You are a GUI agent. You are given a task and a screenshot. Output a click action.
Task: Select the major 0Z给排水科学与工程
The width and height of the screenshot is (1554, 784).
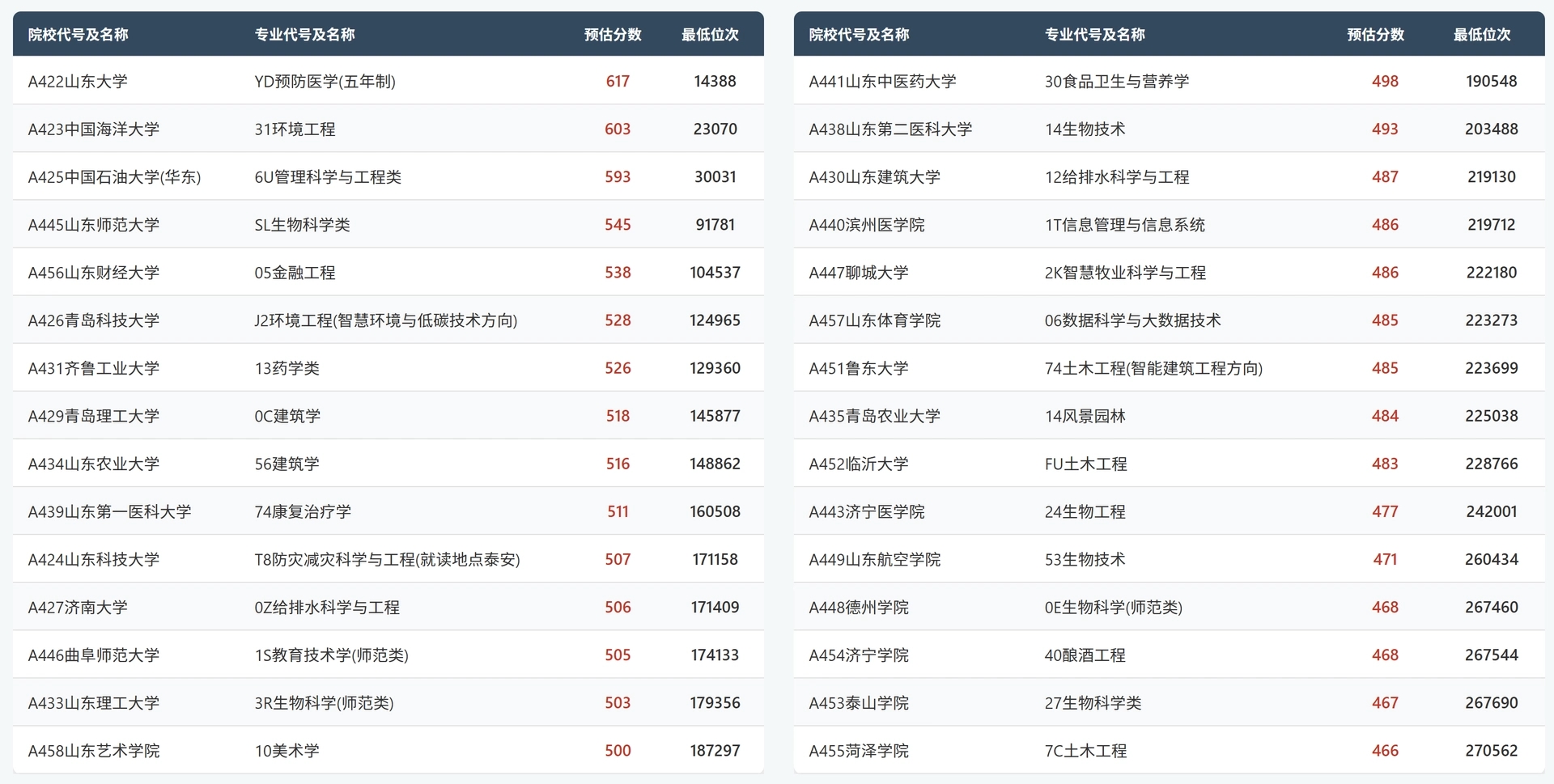(x=327, y=606)
